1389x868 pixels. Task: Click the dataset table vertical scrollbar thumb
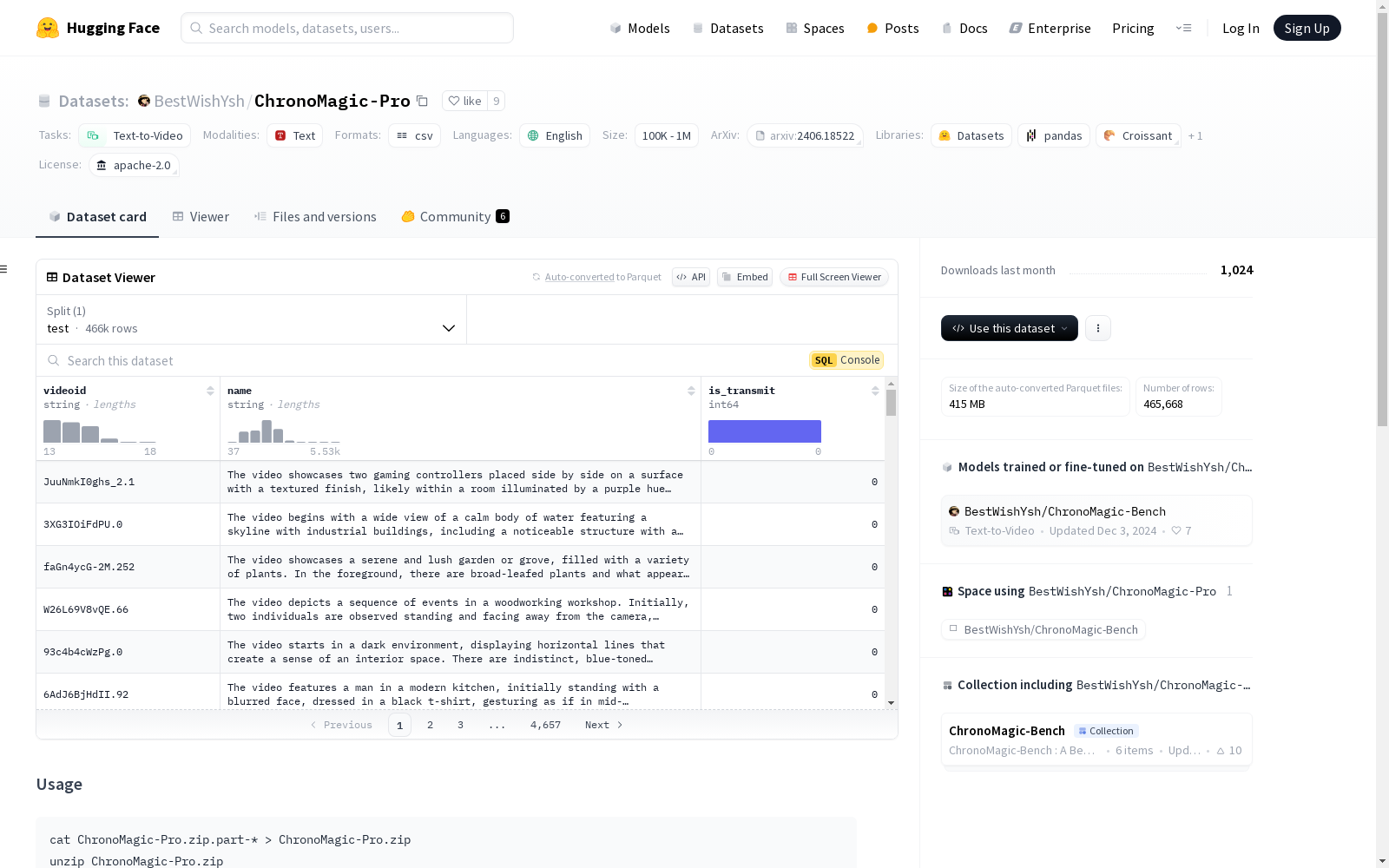coord(891,403)
